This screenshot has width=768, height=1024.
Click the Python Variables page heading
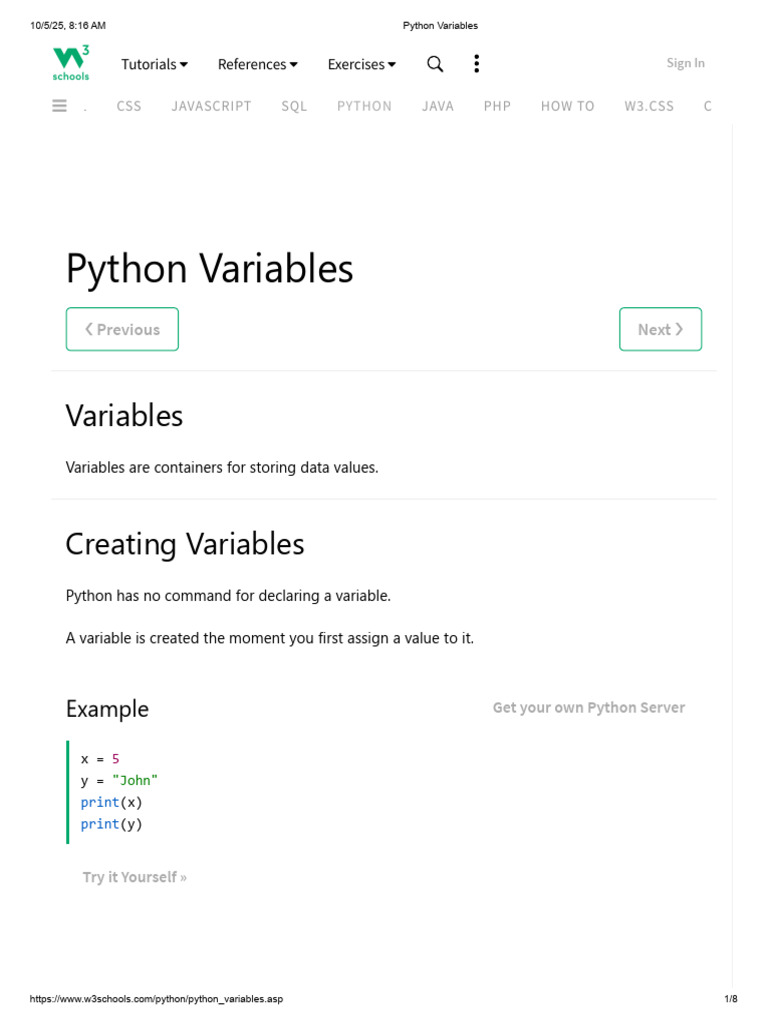pos(209,268)
